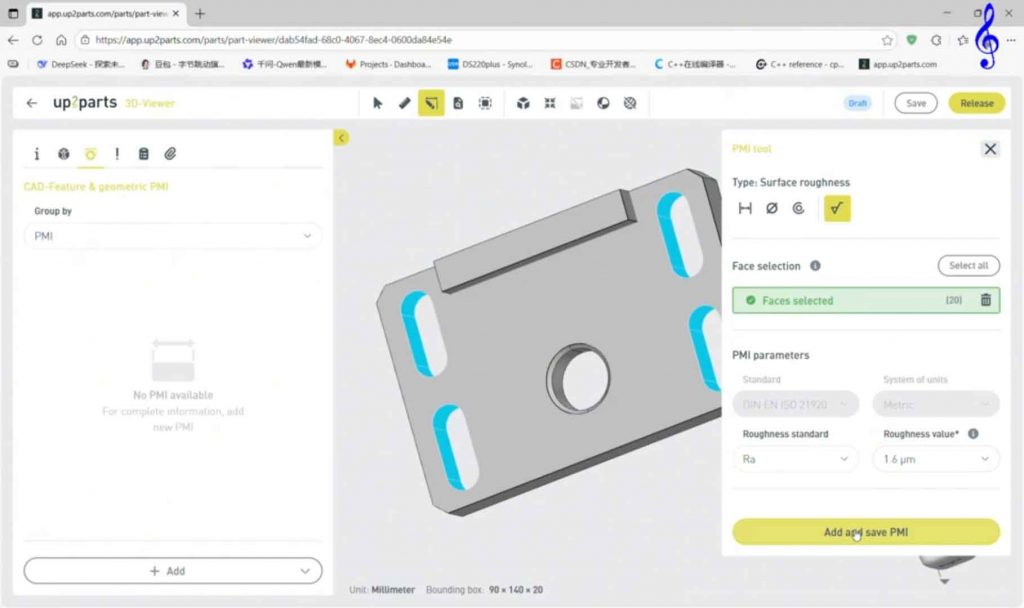Select the arrow pointer tool
This screenshot has width=1024, height=608.
(377, 103)
